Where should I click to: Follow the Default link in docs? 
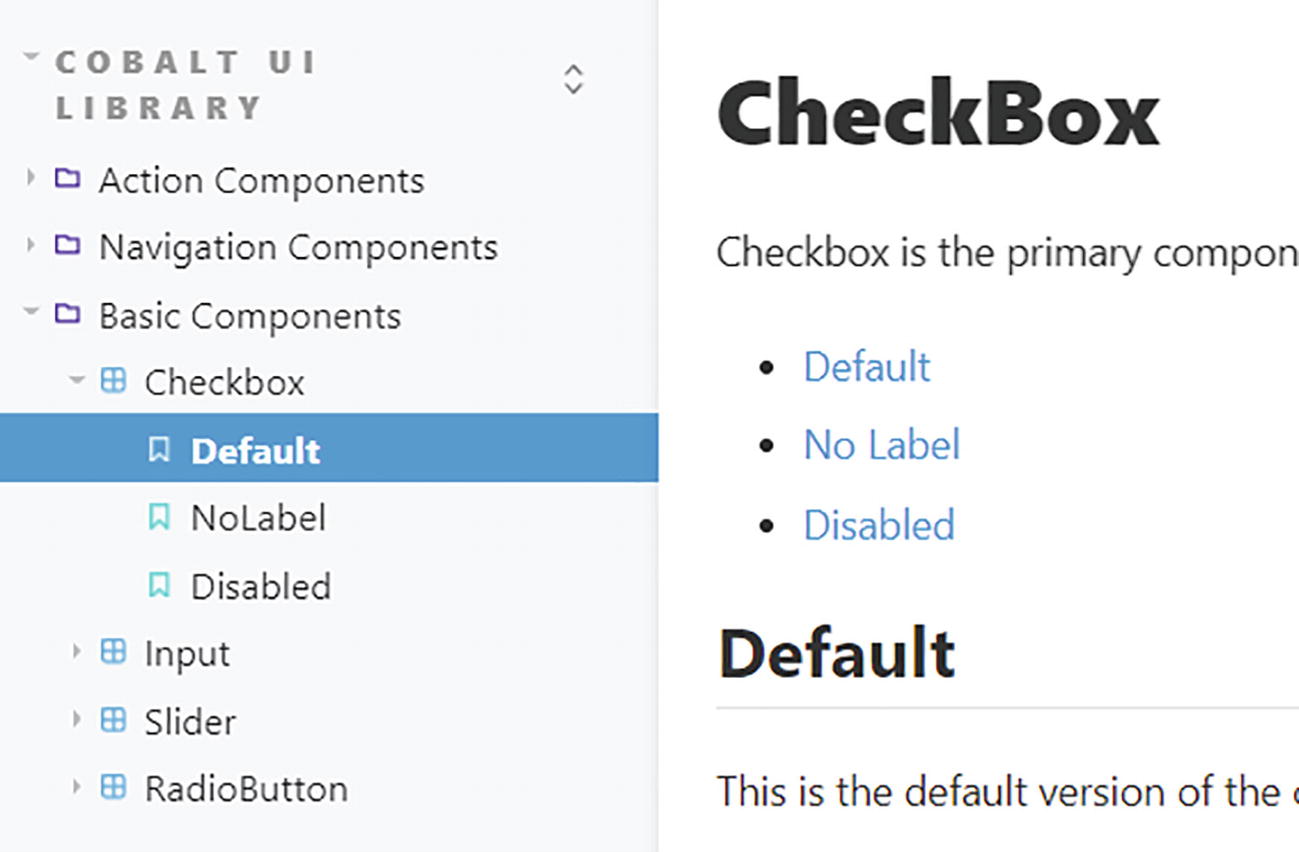[866, 367]
